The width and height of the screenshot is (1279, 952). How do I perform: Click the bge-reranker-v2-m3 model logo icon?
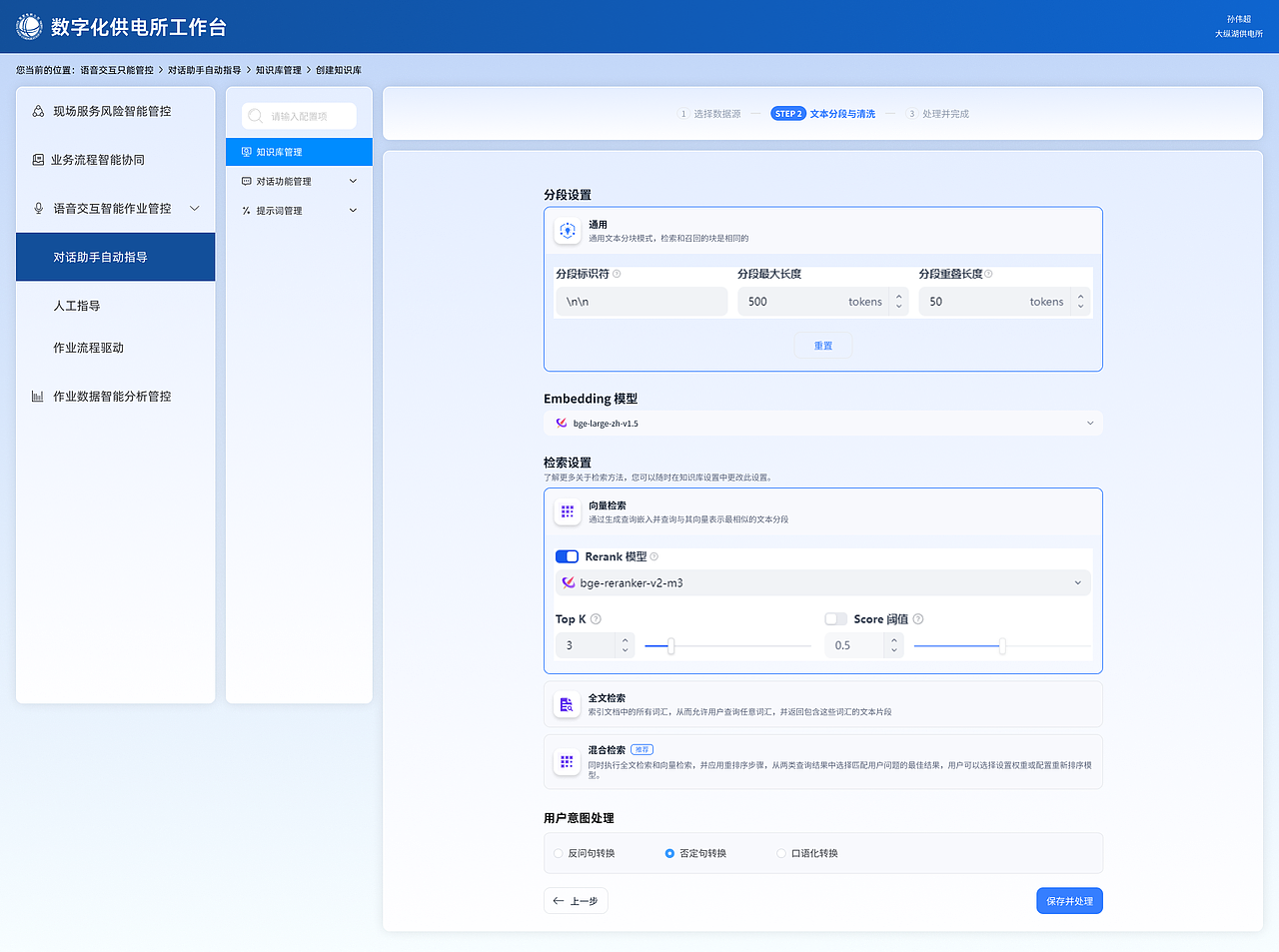(x=569, y=582)
